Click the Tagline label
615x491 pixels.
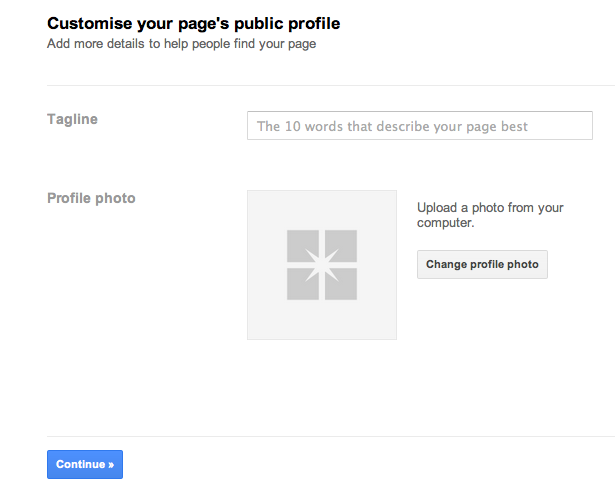coord(72,119)
